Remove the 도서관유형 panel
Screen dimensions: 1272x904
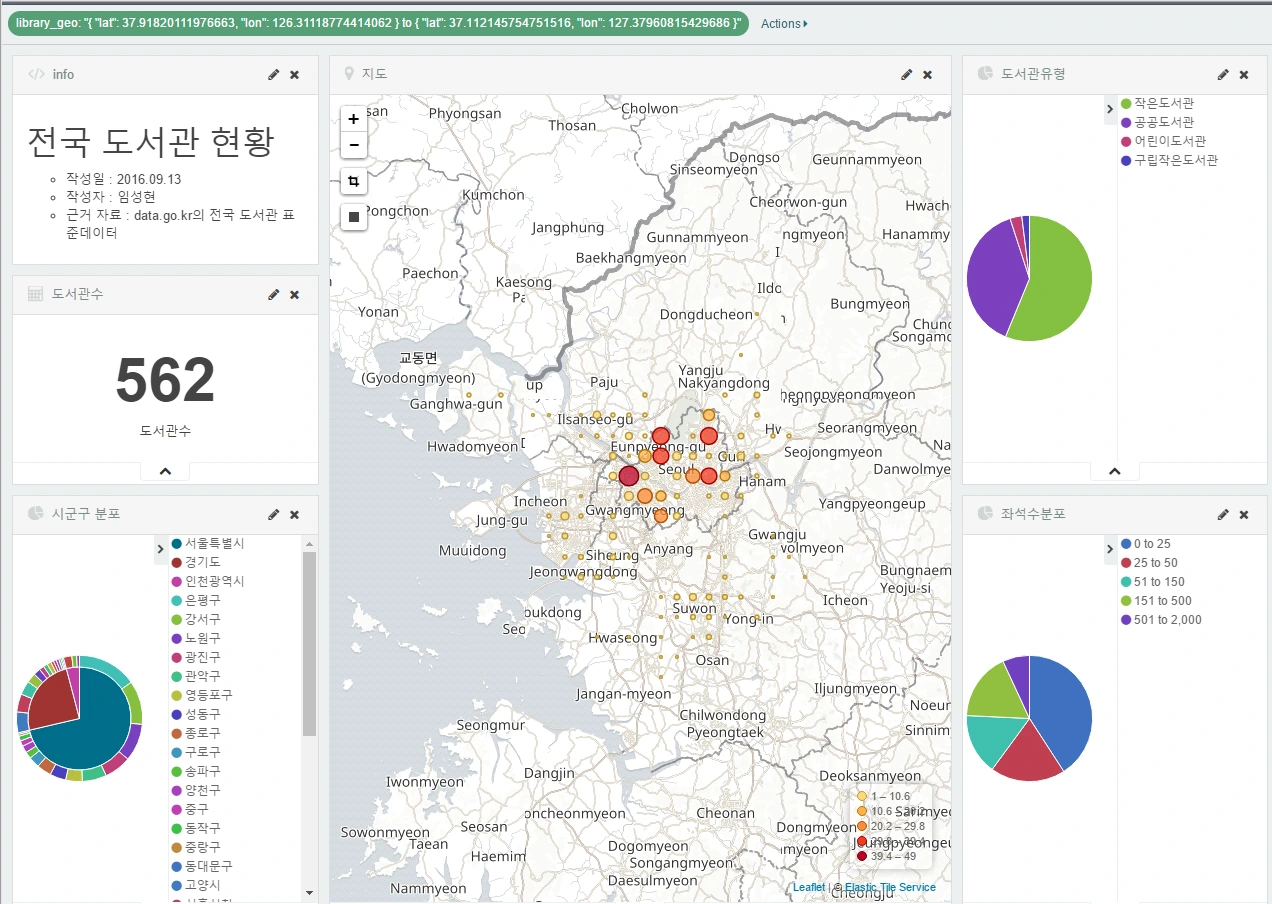pyautogui.click(x=1244, y=75)
